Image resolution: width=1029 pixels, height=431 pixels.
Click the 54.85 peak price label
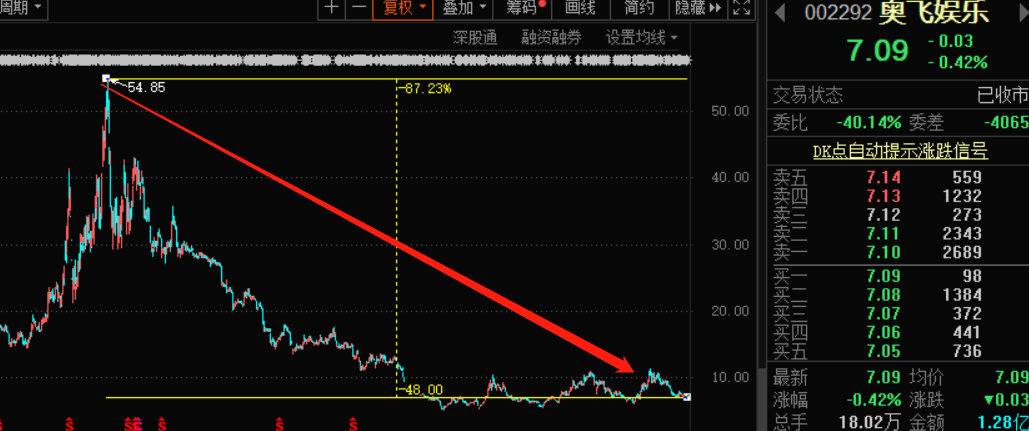(146, 87)
